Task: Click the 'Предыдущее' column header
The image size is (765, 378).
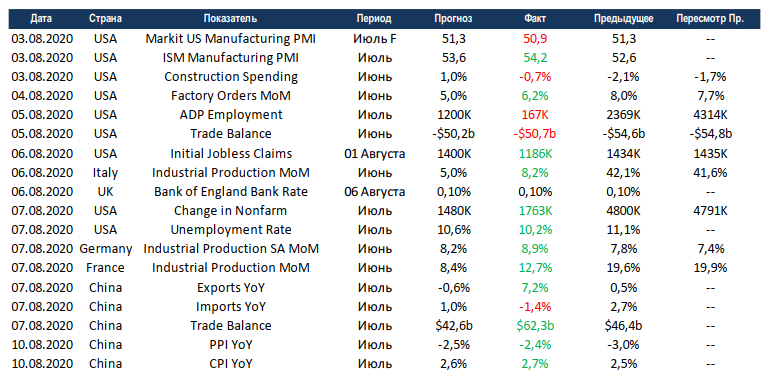Action: click(x=624, y=19)
